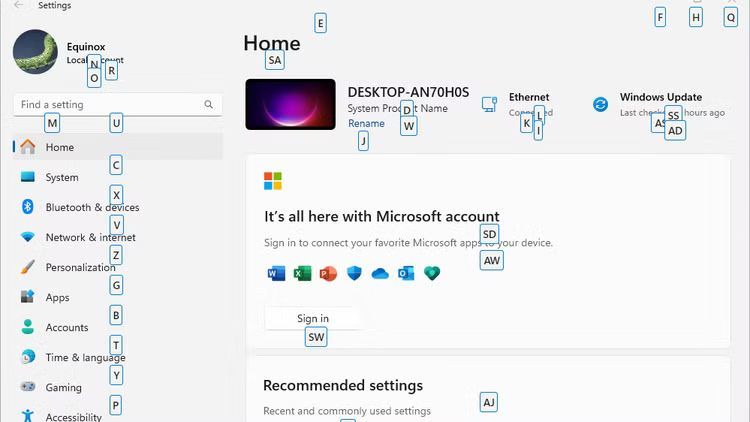The image size is (750, 422).
Task: Click the Gaming controller icon
Action: coord(28,387)
